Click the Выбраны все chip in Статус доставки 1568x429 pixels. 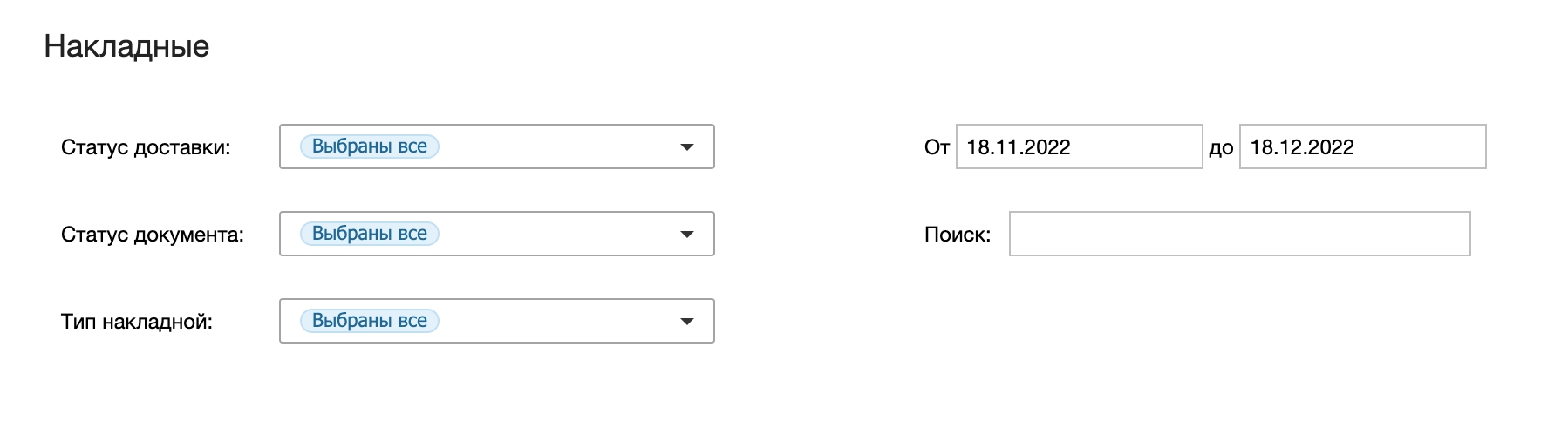click(370, 146)
